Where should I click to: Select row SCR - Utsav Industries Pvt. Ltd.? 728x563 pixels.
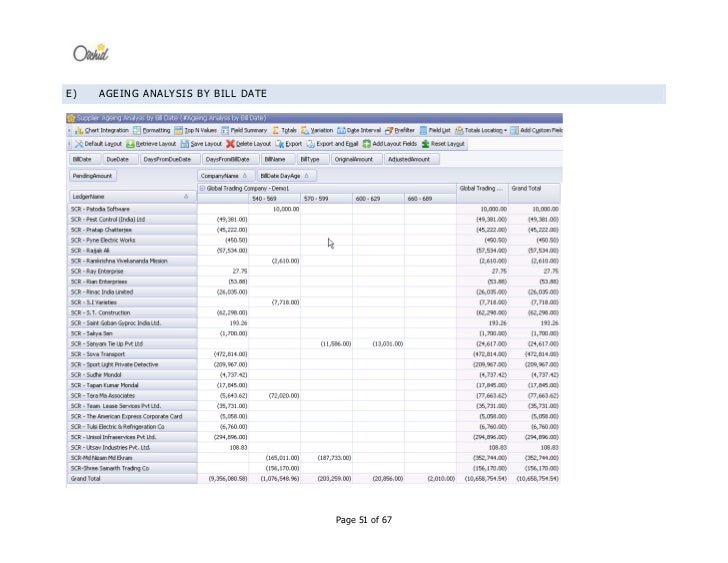point(132,447)
